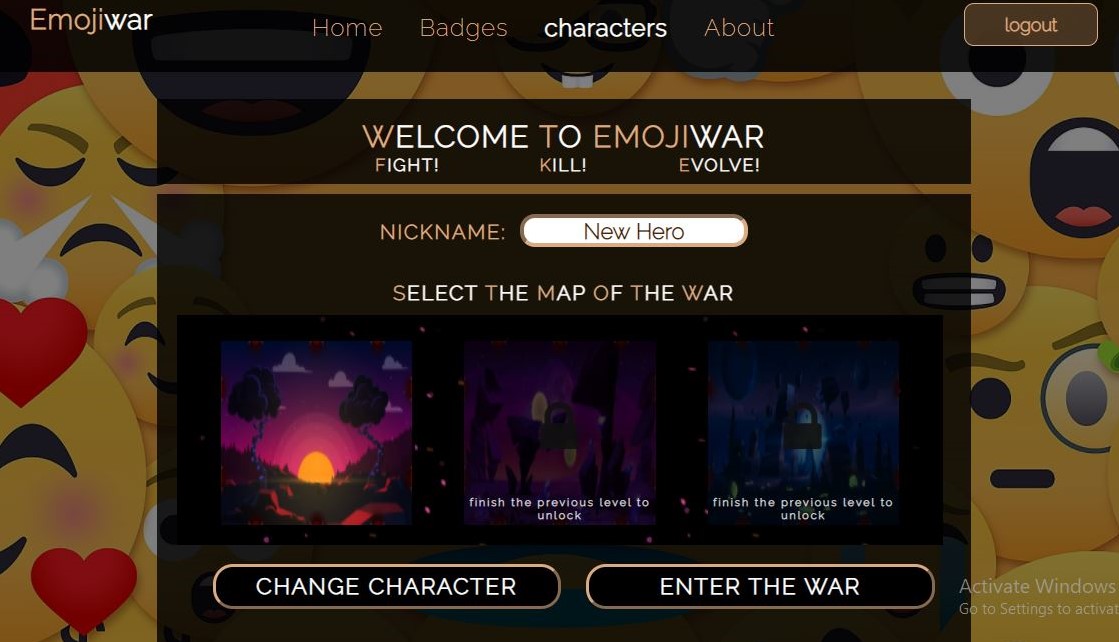Select the locked purple map thumbnail
The height and width of the screenshot is (642, 1119).
pos(560,432)
